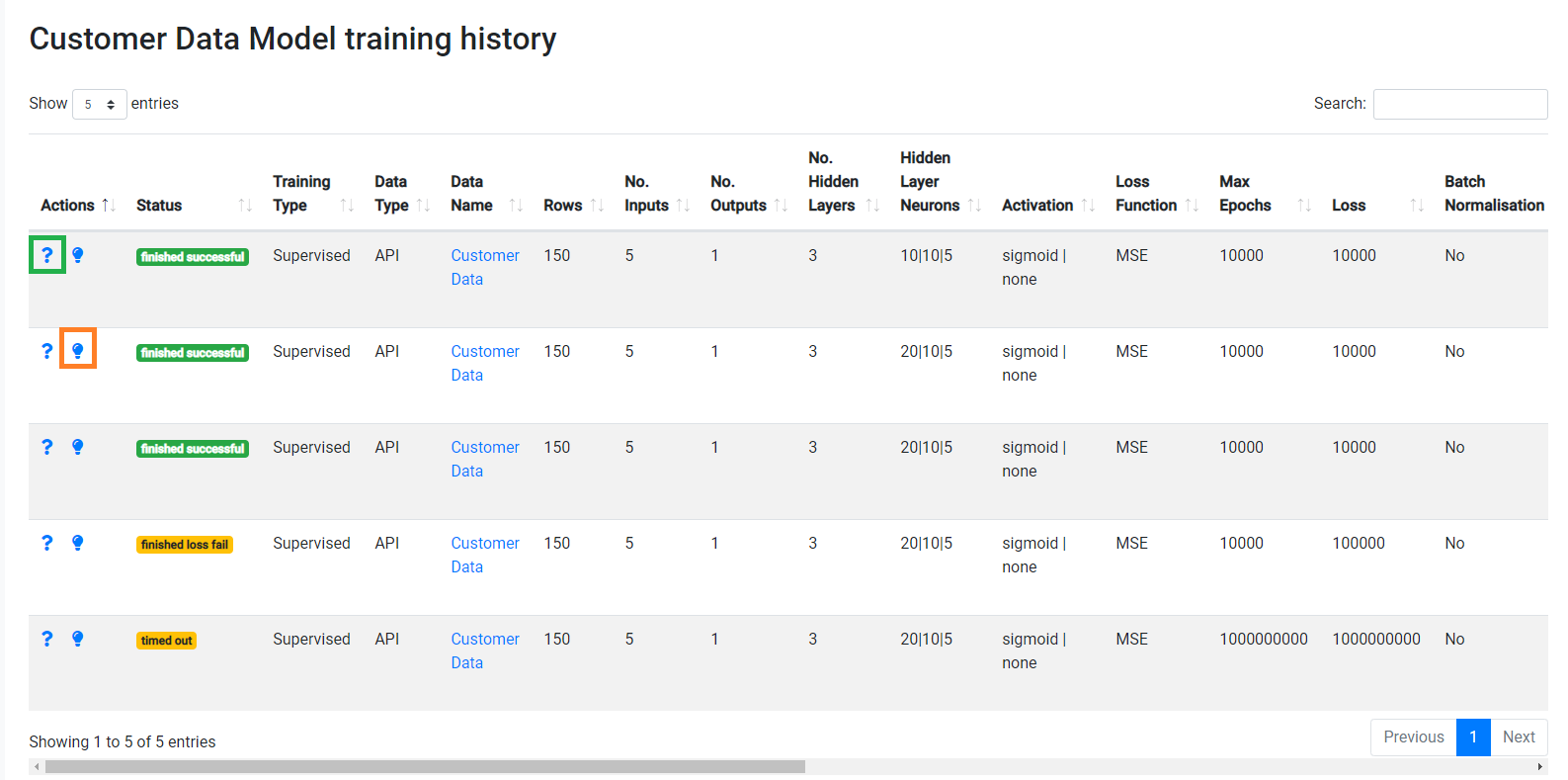This screenshot has width=1568, height=780.
Task: Click the question mark icon in the third row
Action: (46, 447)
